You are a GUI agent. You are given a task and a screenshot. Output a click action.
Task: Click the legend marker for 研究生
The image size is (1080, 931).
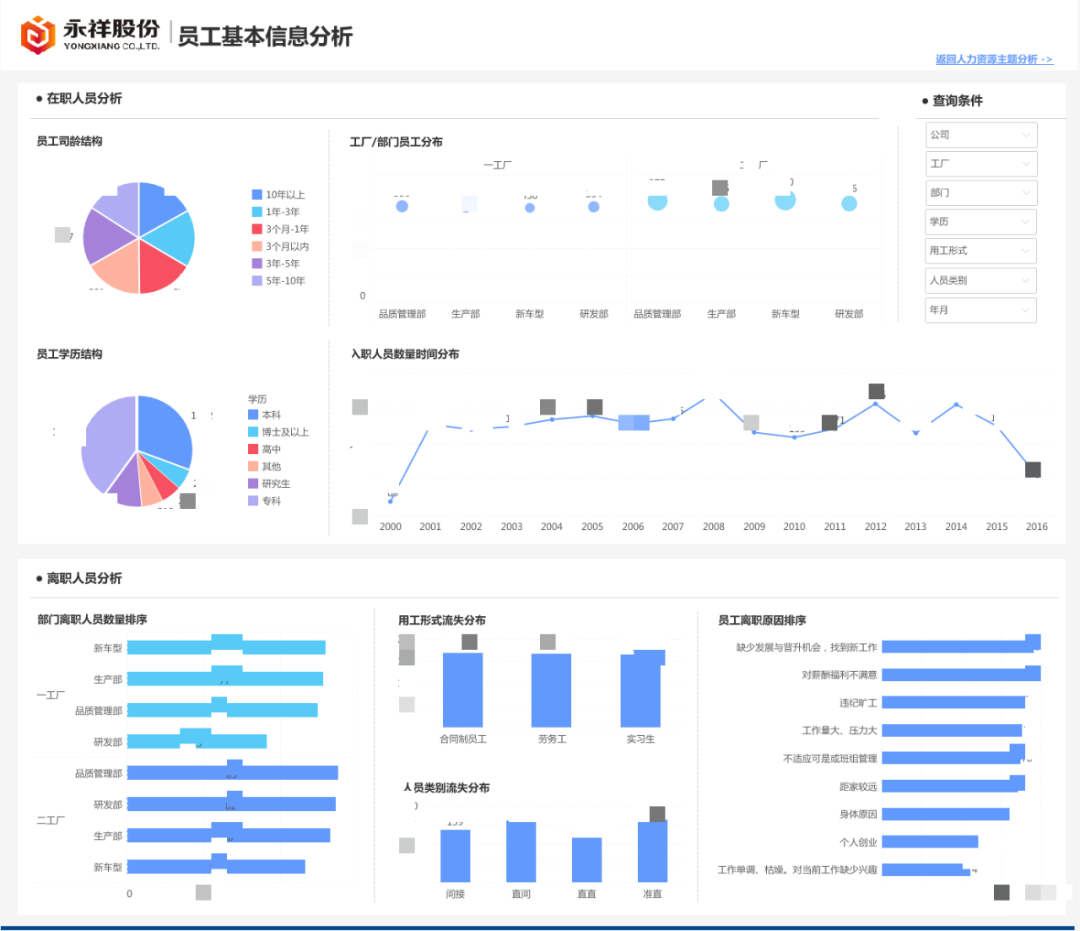[253, 484]
